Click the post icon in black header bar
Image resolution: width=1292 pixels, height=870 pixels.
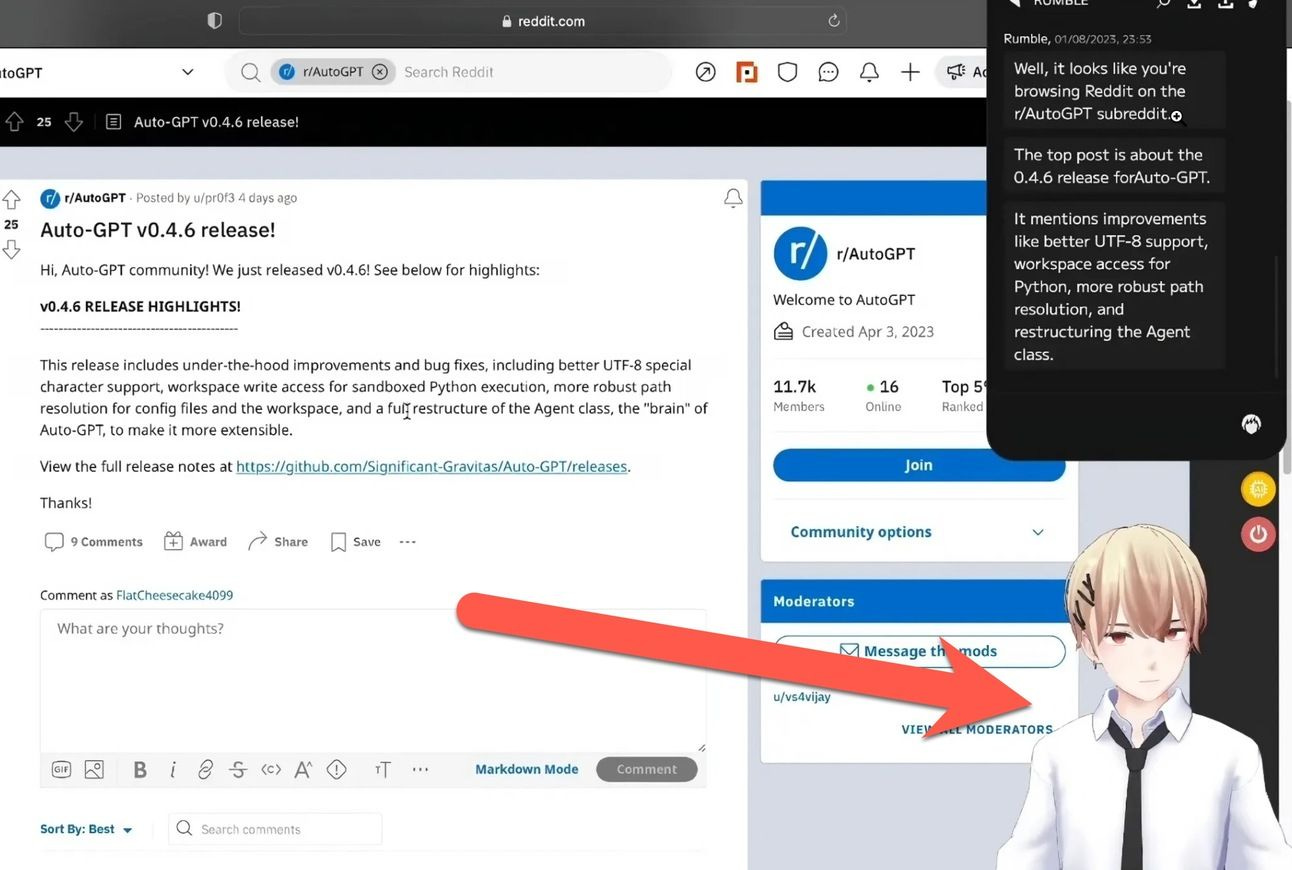tap(113, 122)
